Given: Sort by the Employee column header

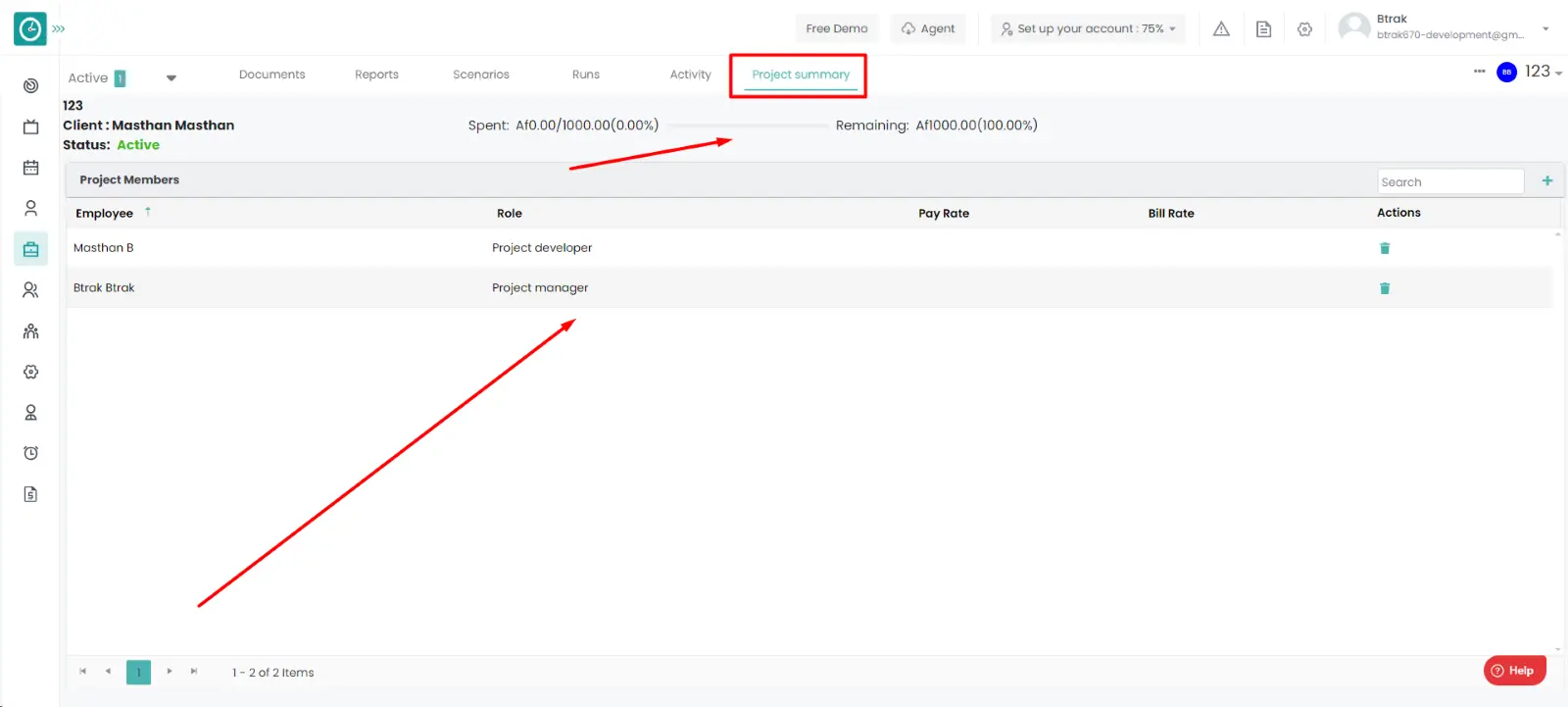Looking at the screenshot, I should [105, 214].
